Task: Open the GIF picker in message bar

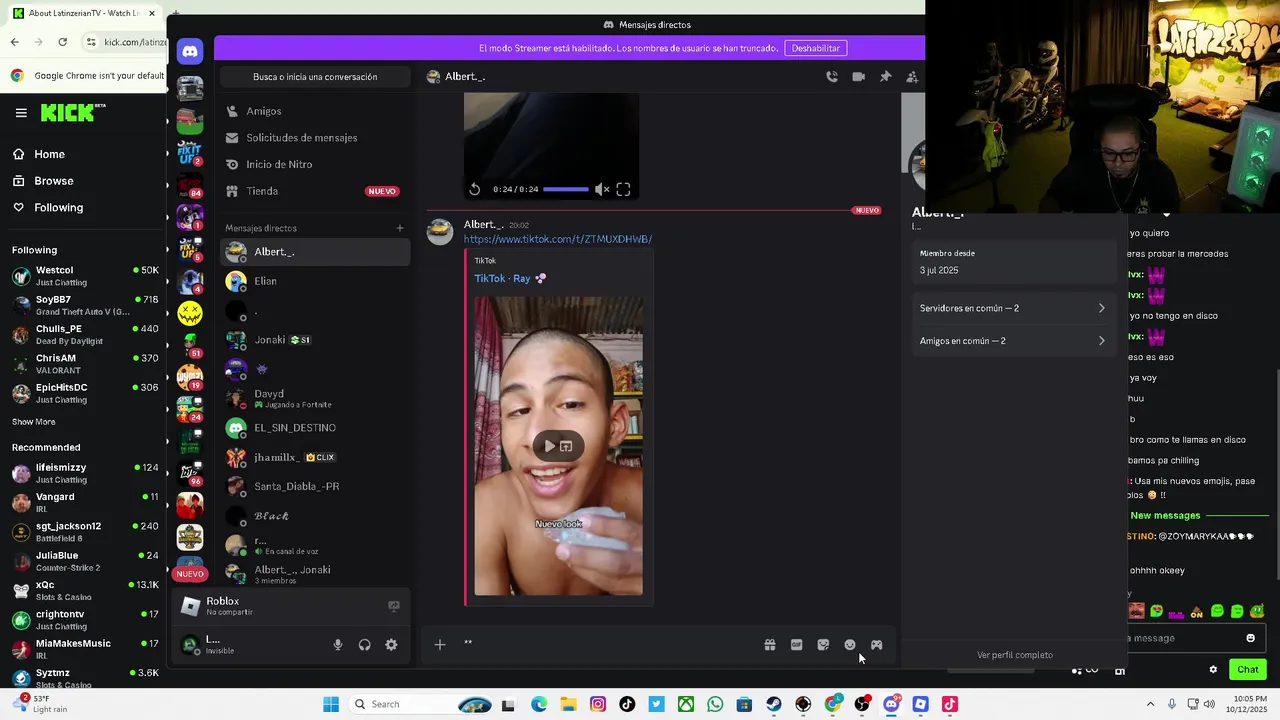Action: (x=797, y=645)
